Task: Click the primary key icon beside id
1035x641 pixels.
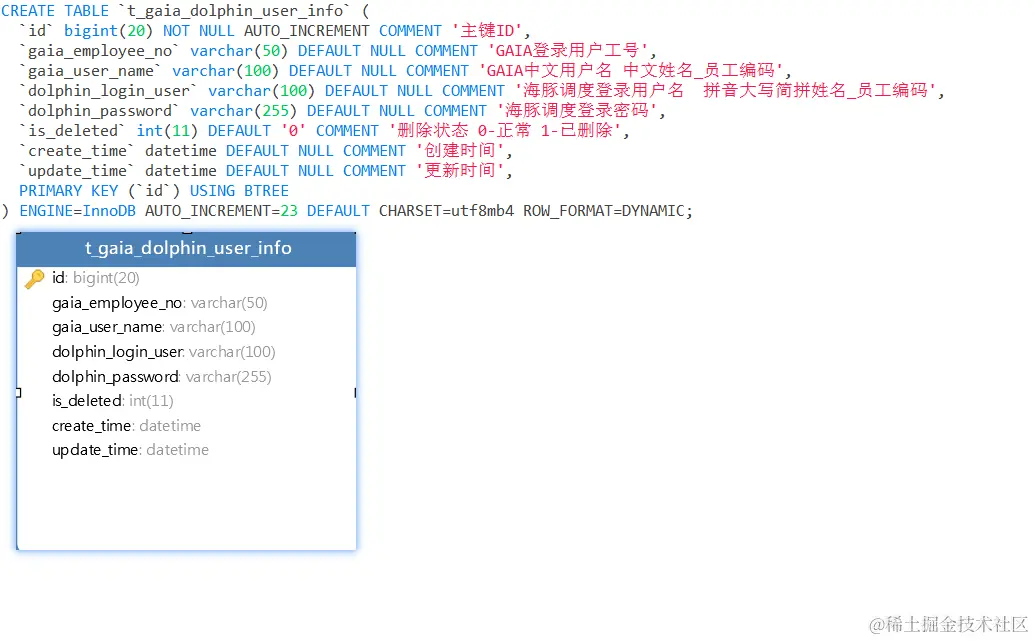Action: click(34, 279)
